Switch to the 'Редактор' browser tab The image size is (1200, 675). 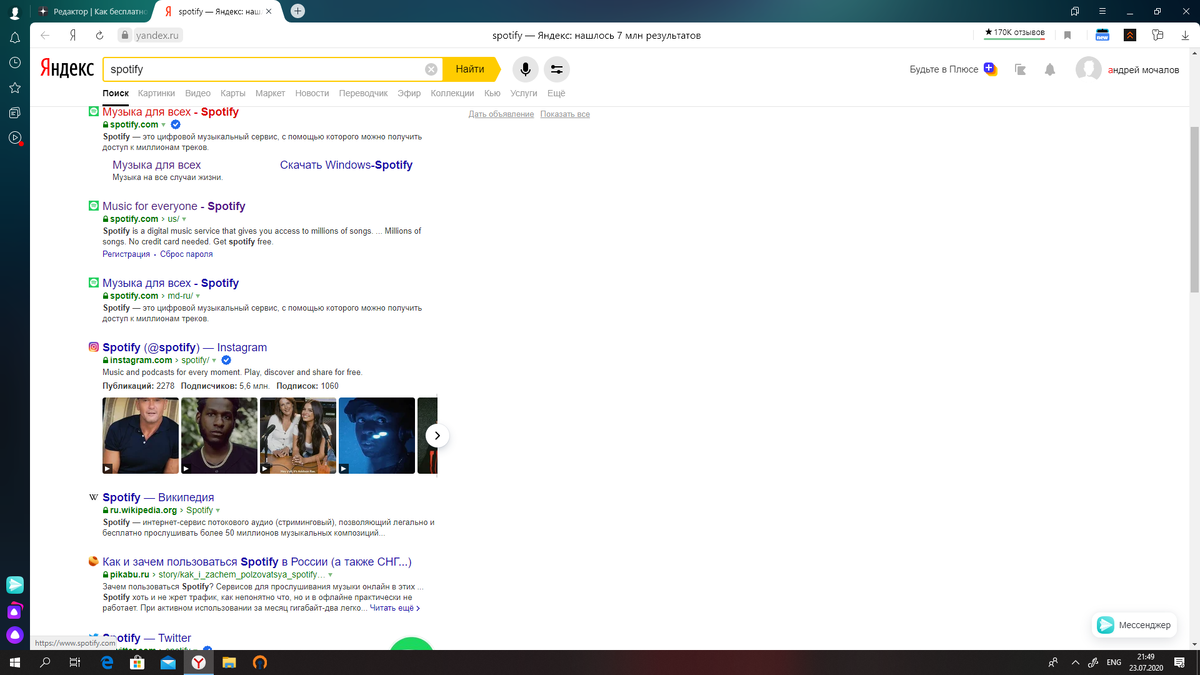pos(92,11)
